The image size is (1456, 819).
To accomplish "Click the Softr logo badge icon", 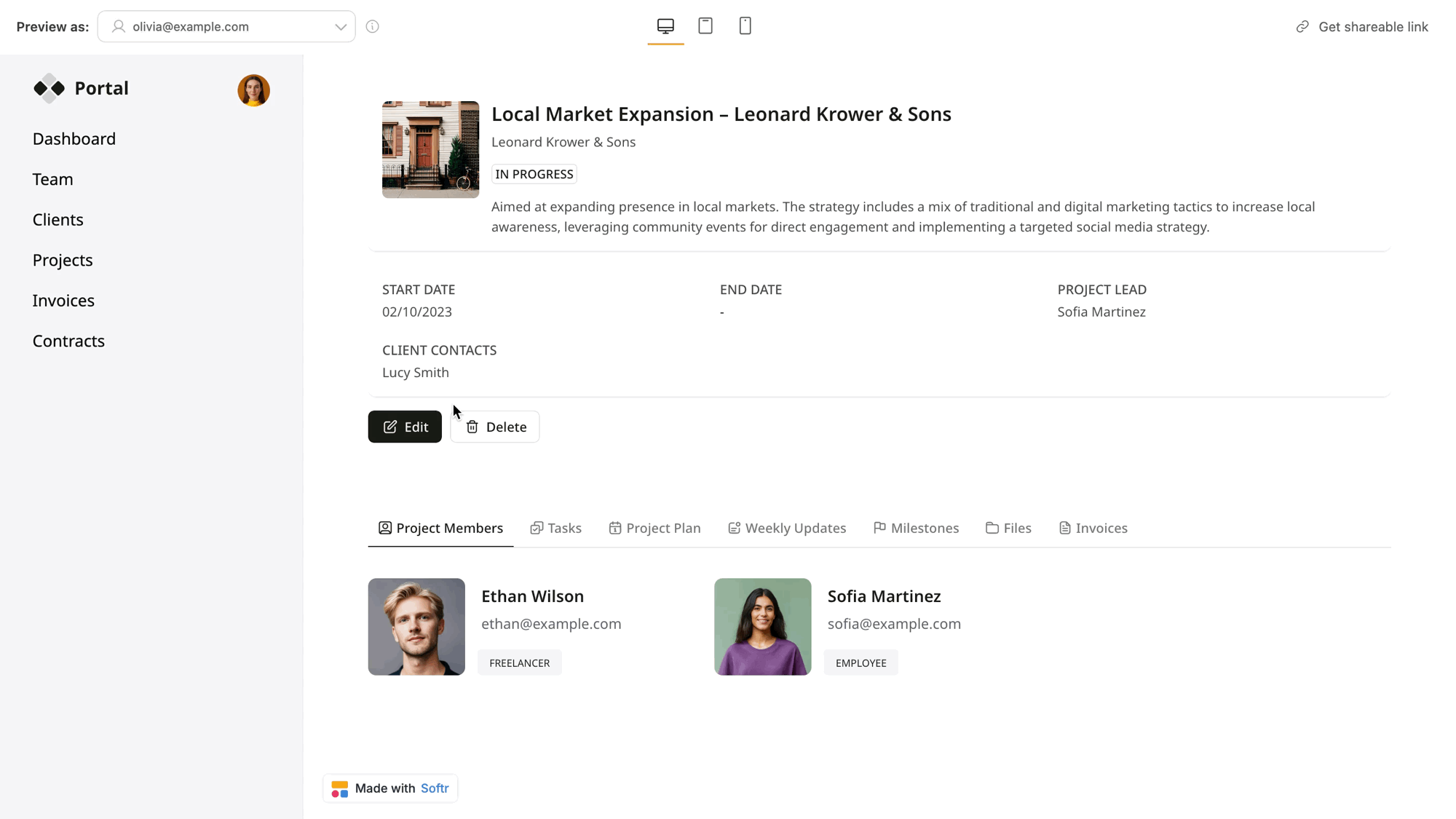I will (339, 788).
